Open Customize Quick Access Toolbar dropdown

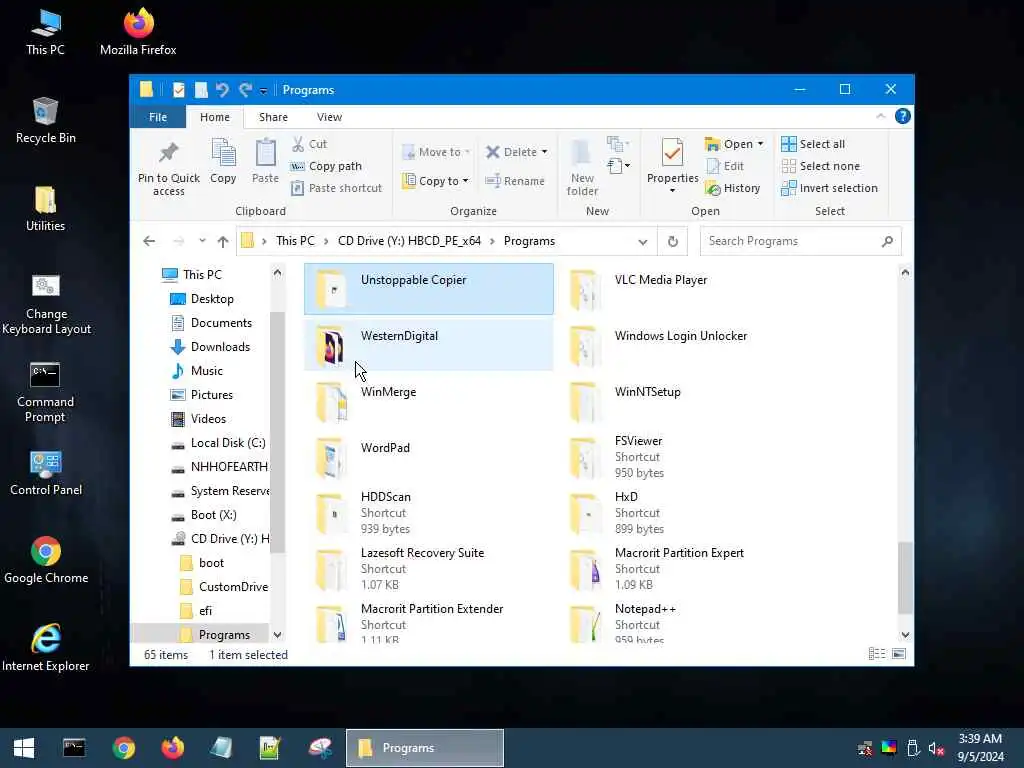[x=263, y=91]
